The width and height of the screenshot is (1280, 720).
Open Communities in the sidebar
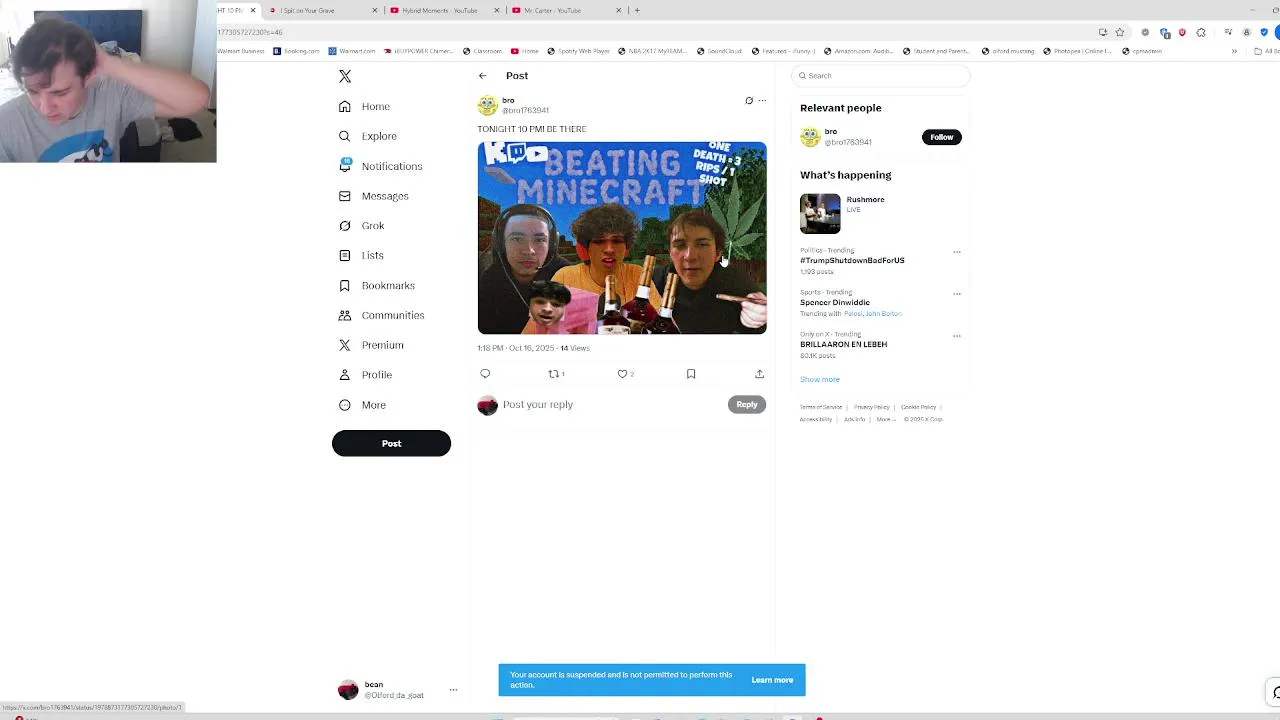pos(381,315)
